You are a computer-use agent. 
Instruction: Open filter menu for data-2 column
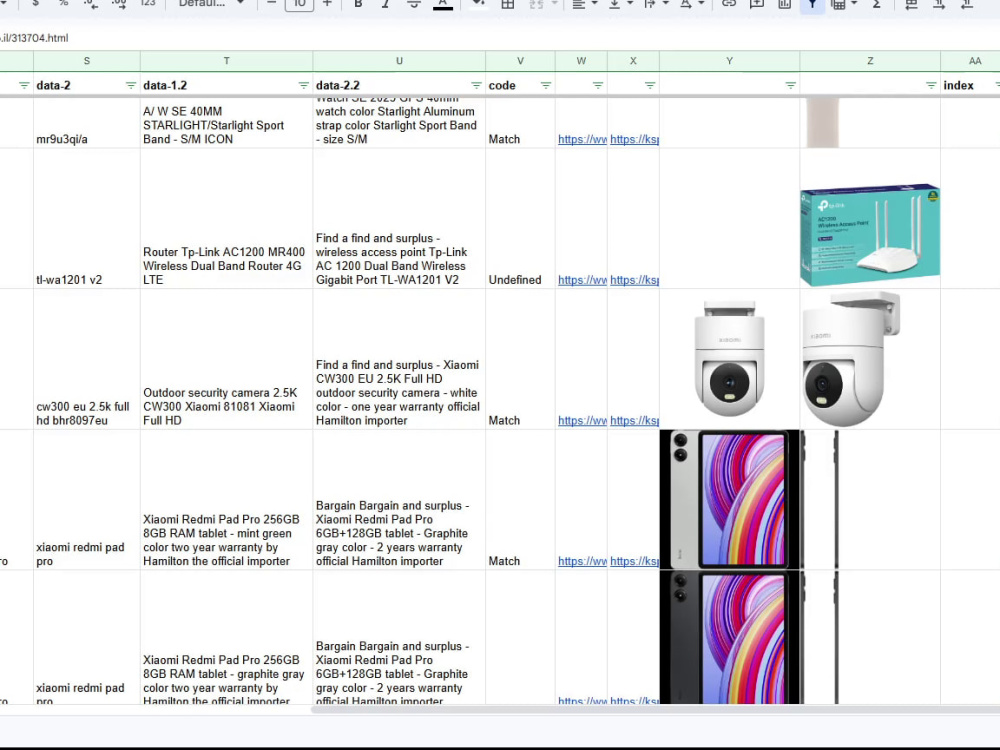point(131,85)
